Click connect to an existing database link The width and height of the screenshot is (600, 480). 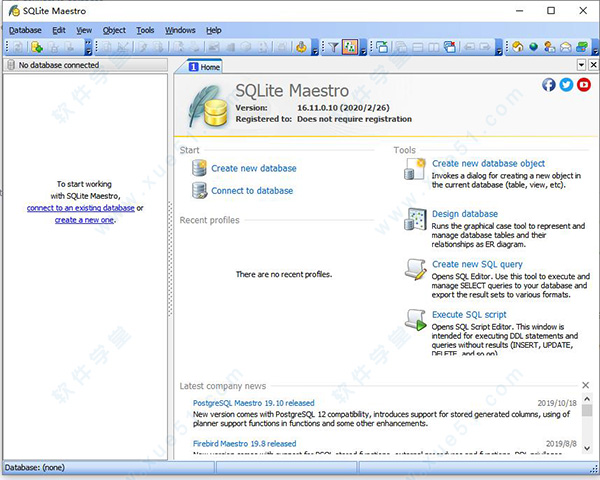81,208
